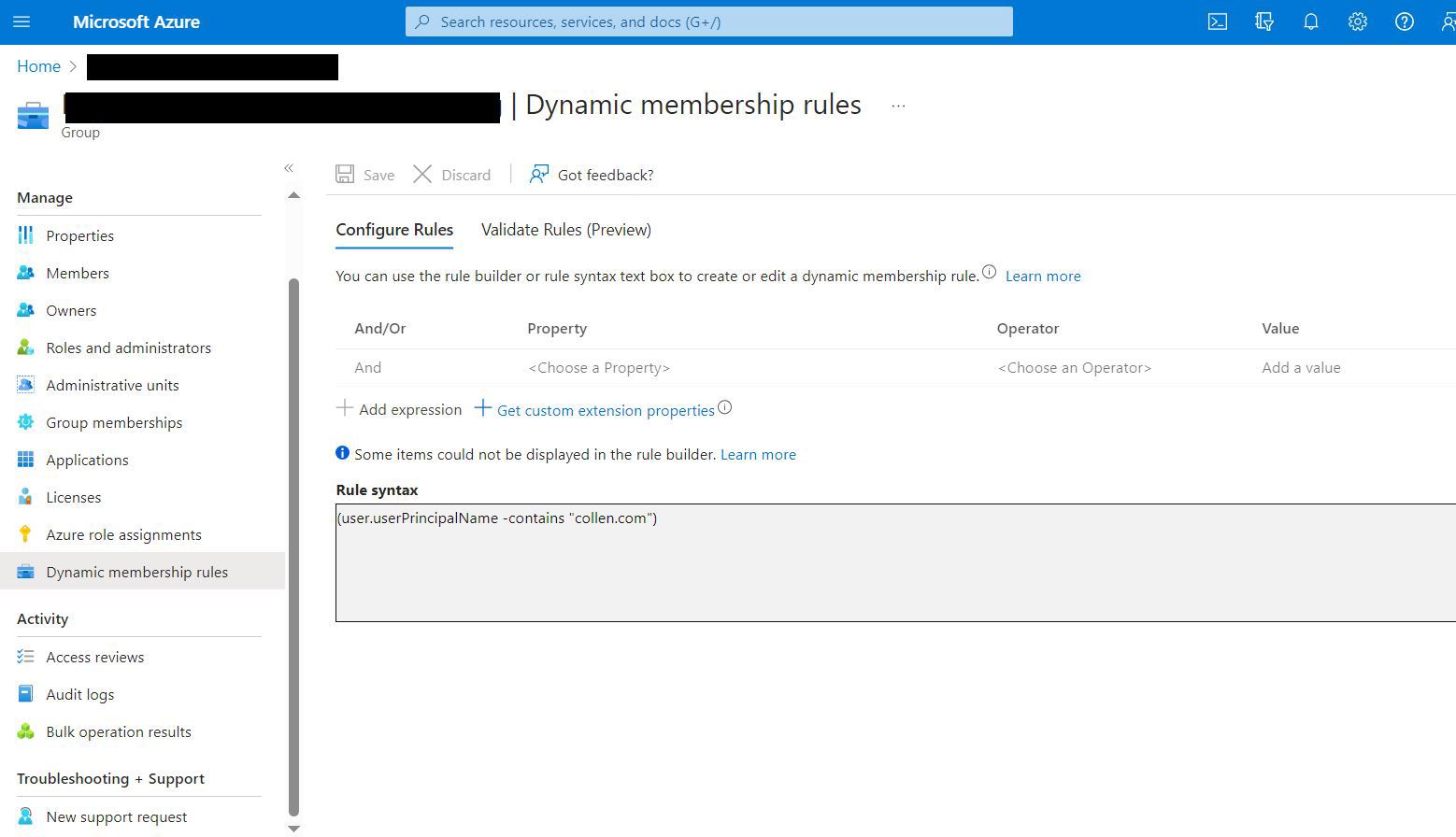Click the New support request icon
The height and width of the screenshot is (837, 1456).
pyautogui.click(x=25, y=816)
